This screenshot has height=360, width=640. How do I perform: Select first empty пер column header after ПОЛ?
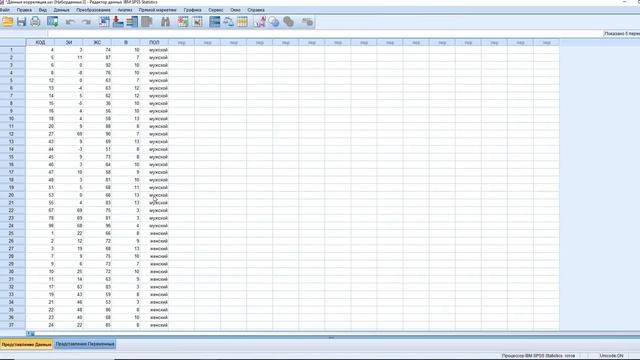pos(182,42)
